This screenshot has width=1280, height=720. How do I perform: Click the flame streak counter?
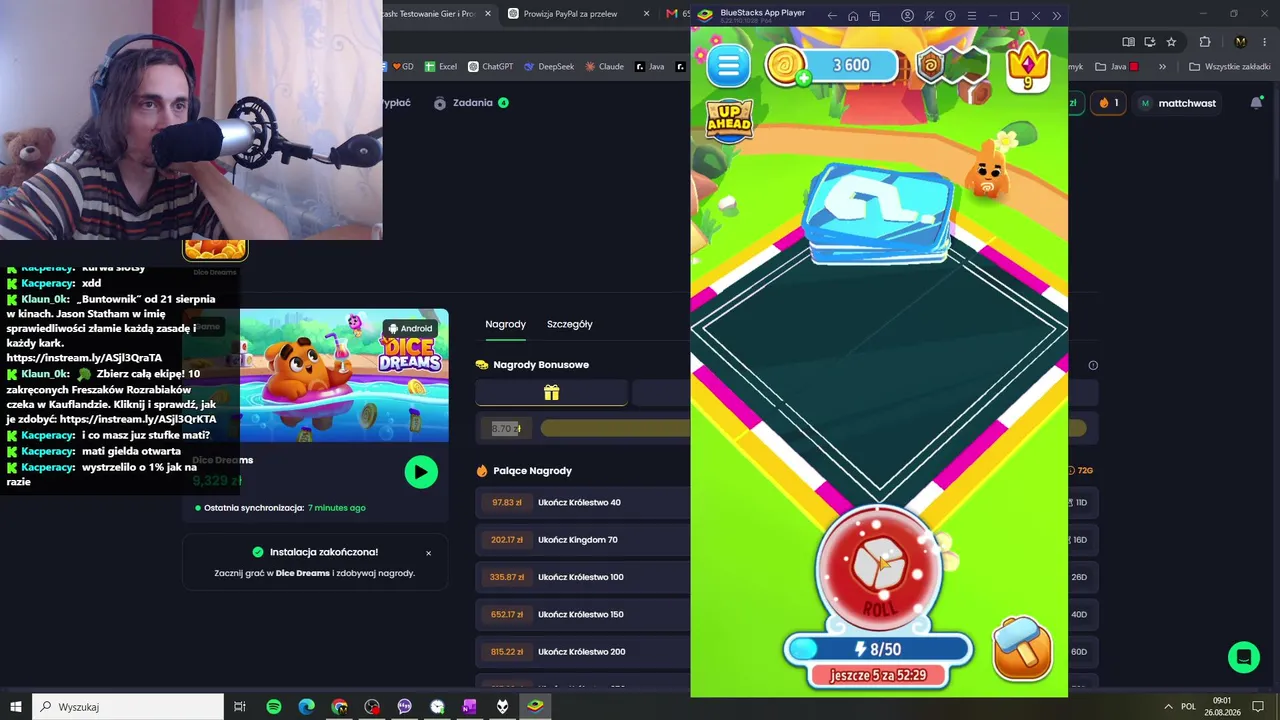click(x=1108, y=103)
